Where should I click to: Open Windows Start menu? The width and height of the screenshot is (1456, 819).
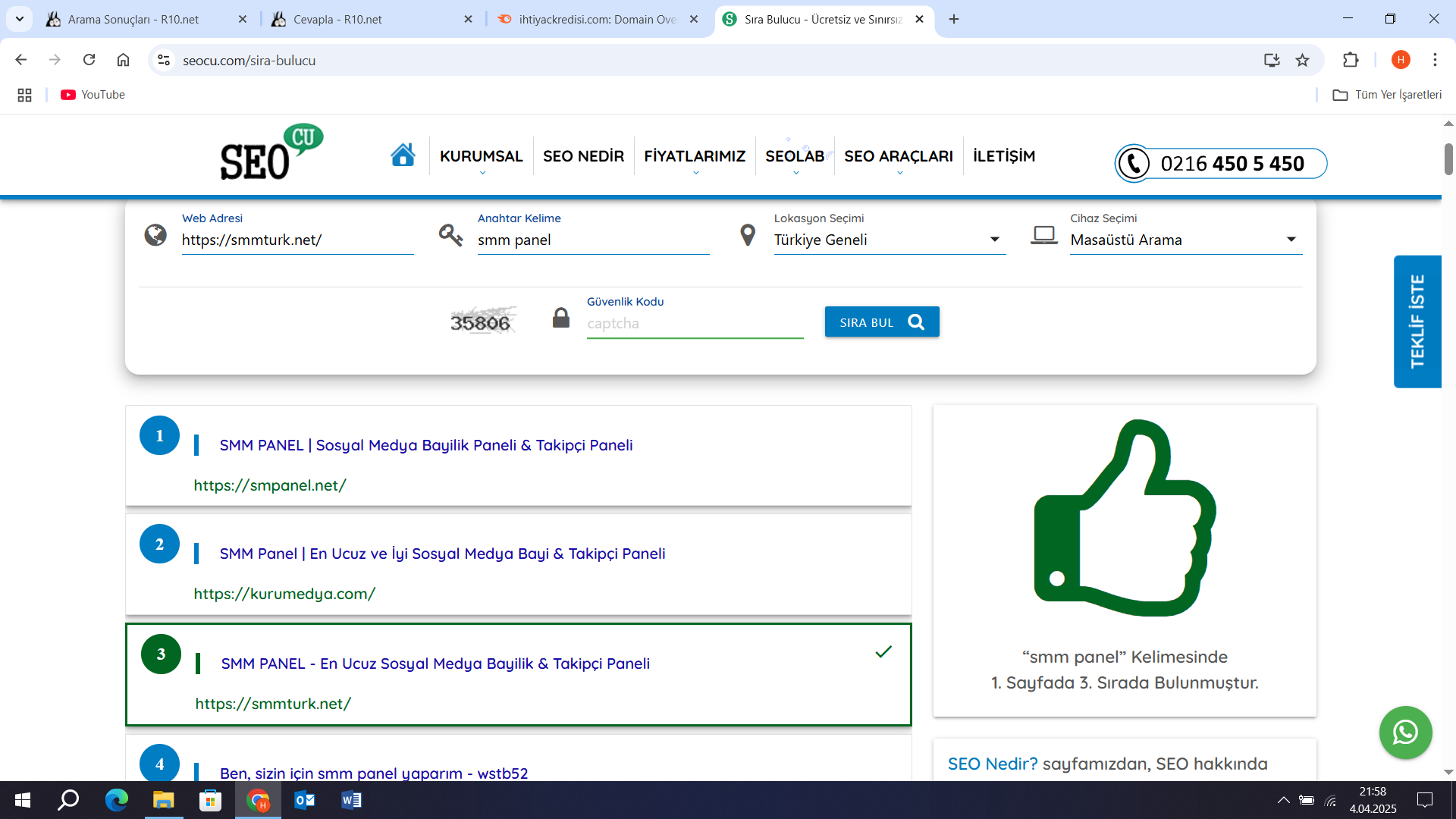tap(23, 800)
